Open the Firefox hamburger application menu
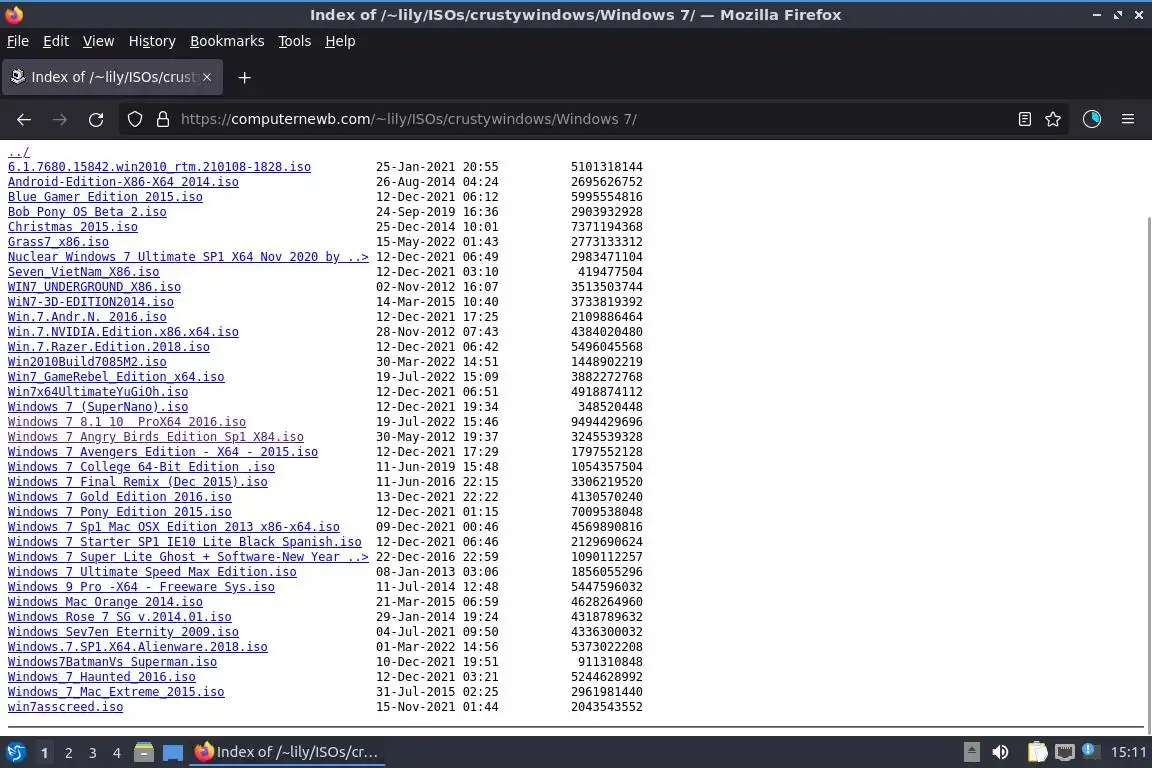 click(1128, 119)
